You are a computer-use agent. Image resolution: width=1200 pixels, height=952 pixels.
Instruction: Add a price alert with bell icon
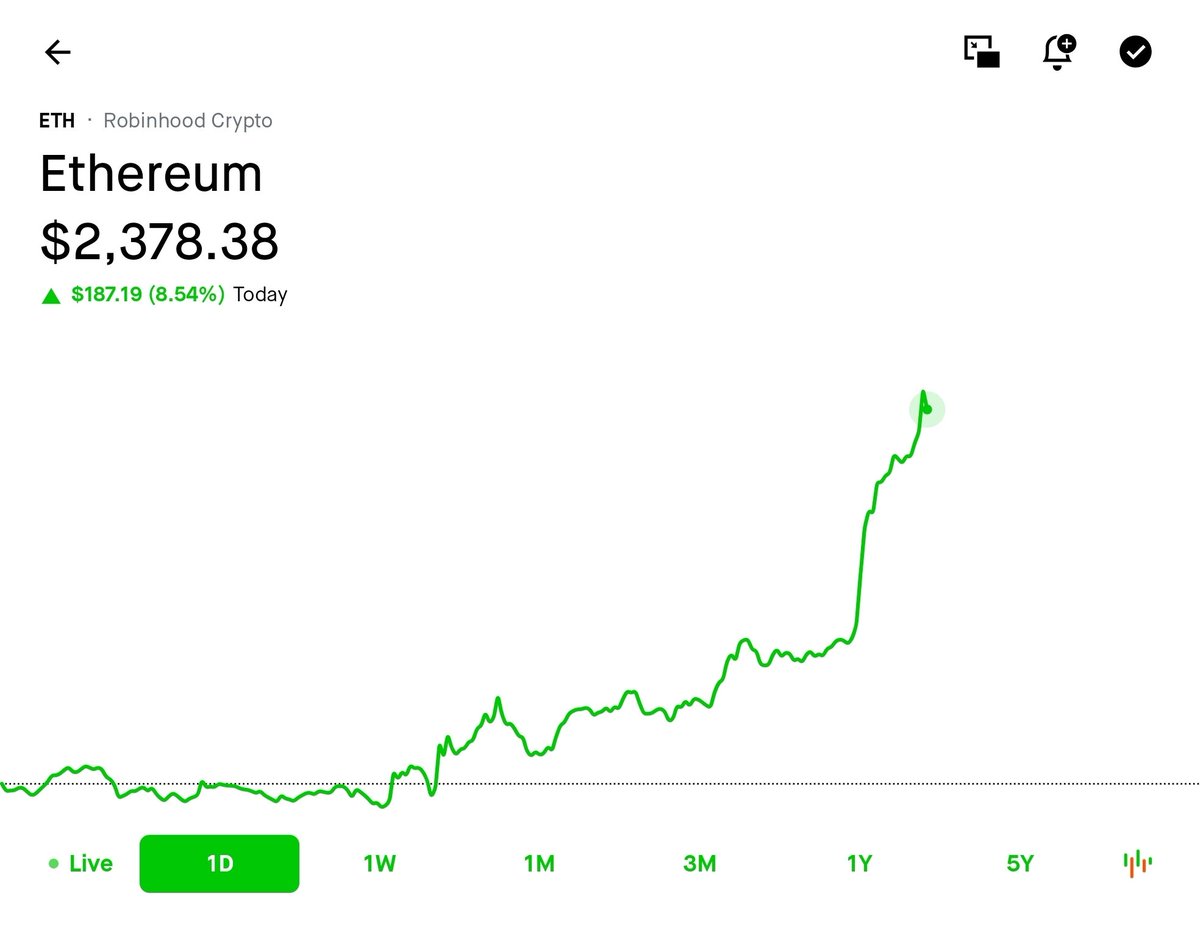tap(1059, 51)
